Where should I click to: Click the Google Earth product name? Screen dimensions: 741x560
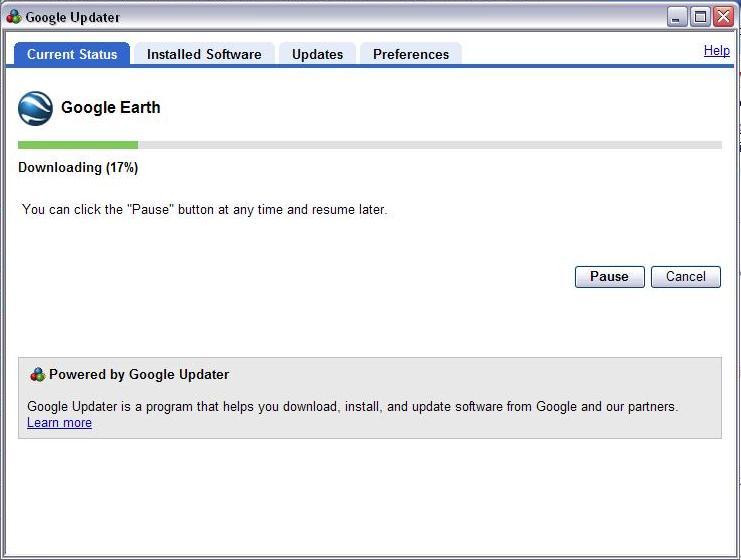click(x=111, y=107)
